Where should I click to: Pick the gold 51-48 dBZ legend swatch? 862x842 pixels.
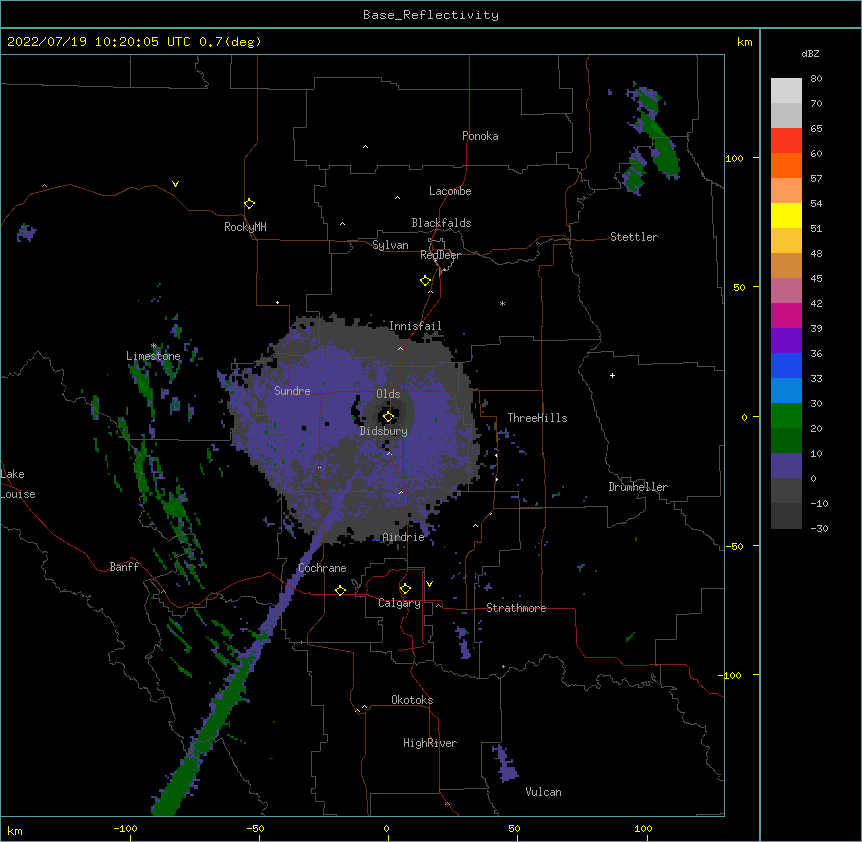point(786,241)
